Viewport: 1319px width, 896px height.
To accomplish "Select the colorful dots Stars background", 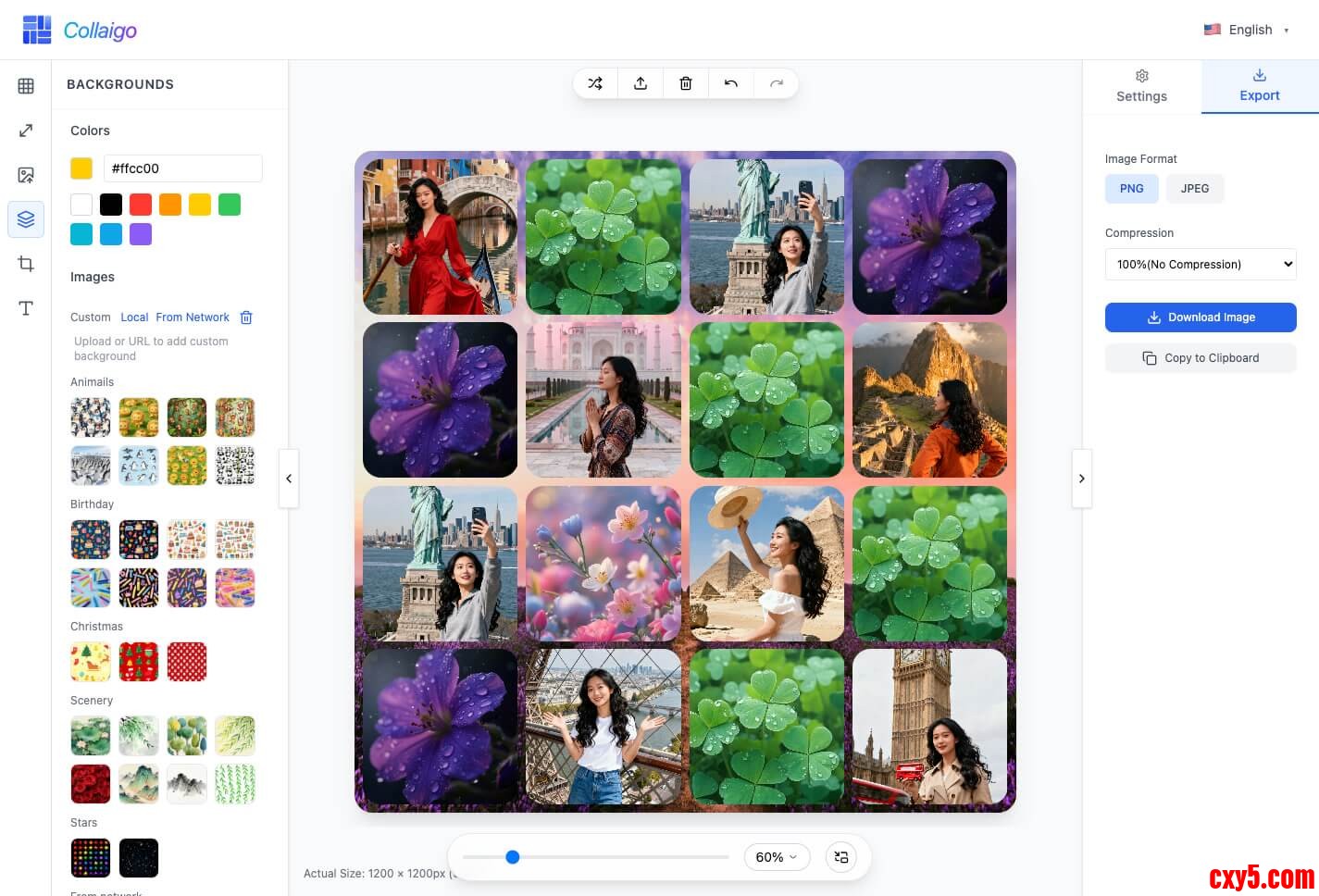I will (x=91, y=858).
